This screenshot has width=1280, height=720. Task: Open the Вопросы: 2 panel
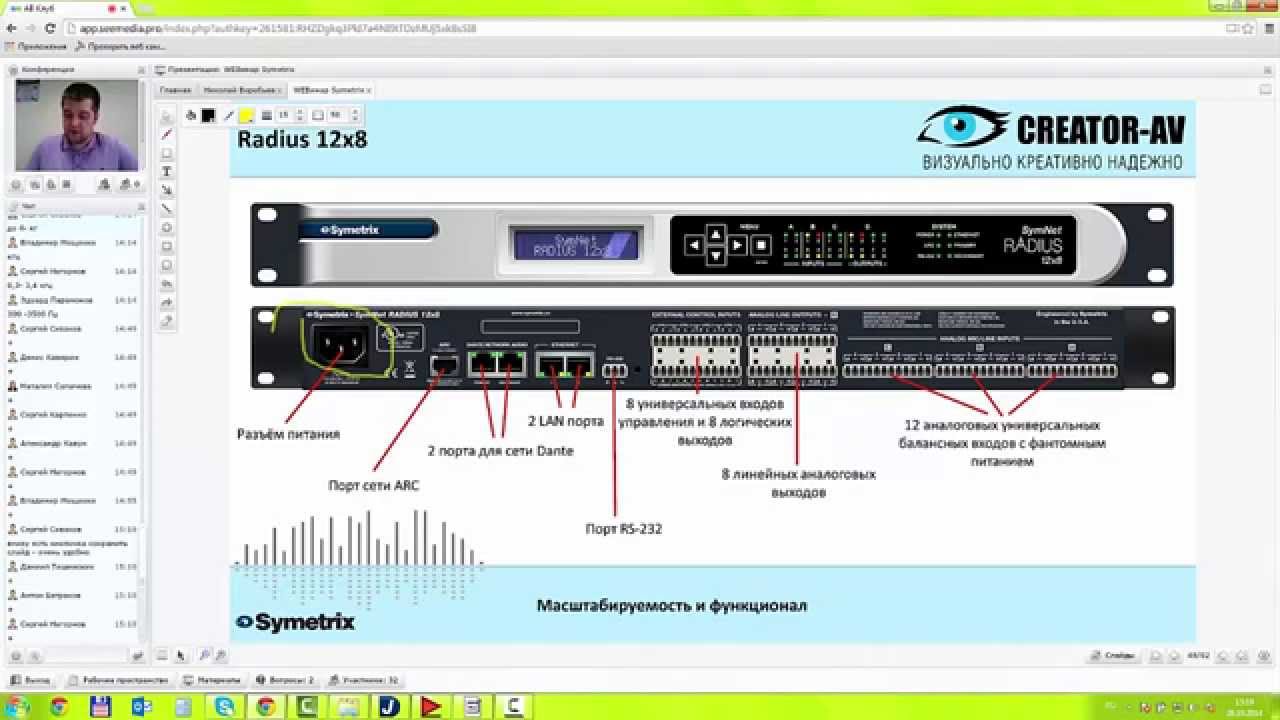click(284, 680)
